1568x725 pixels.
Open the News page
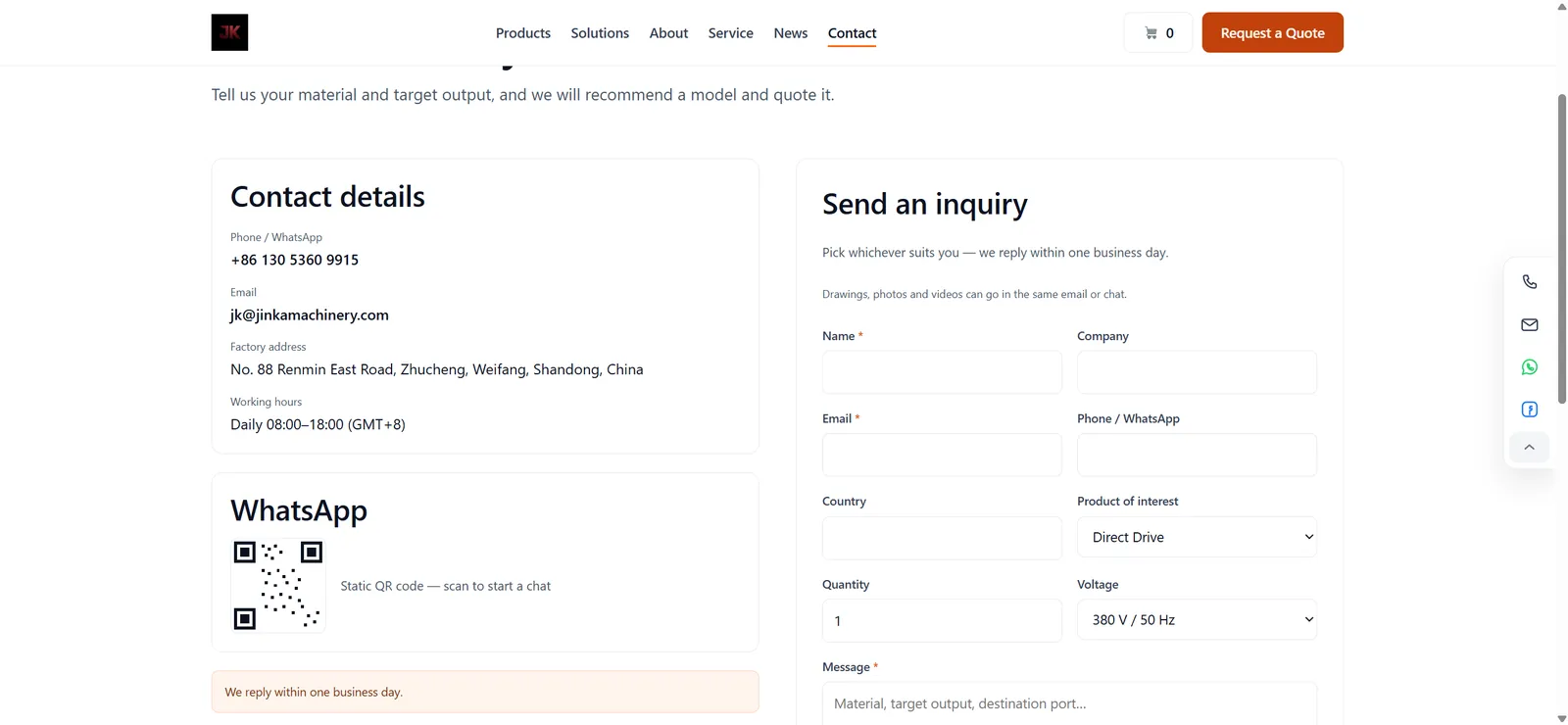coord(791,33)
